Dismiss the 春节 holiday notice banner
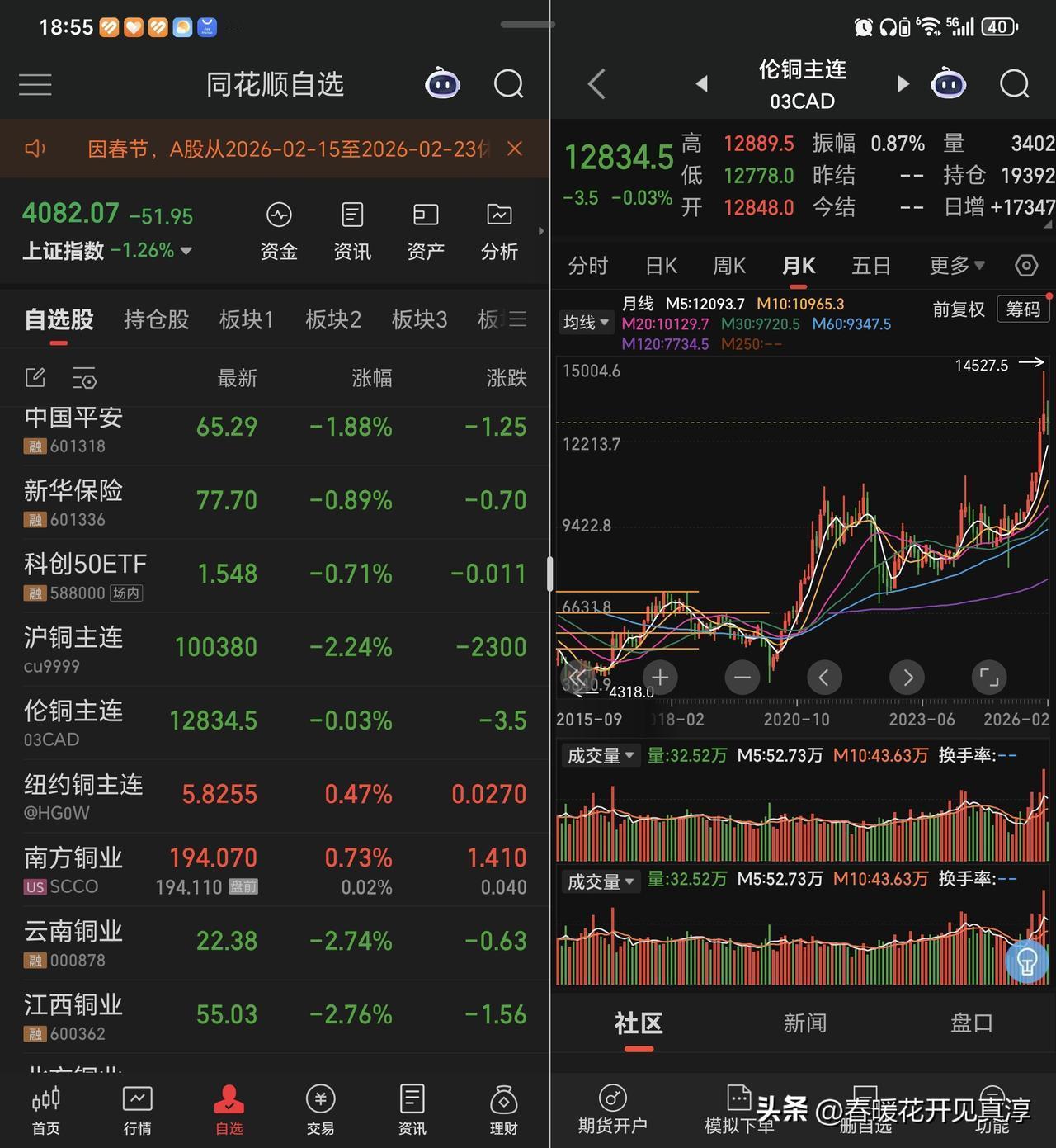Image resolution: width=1056 pixels, height=1148 pixels. (x=515, y=149)
